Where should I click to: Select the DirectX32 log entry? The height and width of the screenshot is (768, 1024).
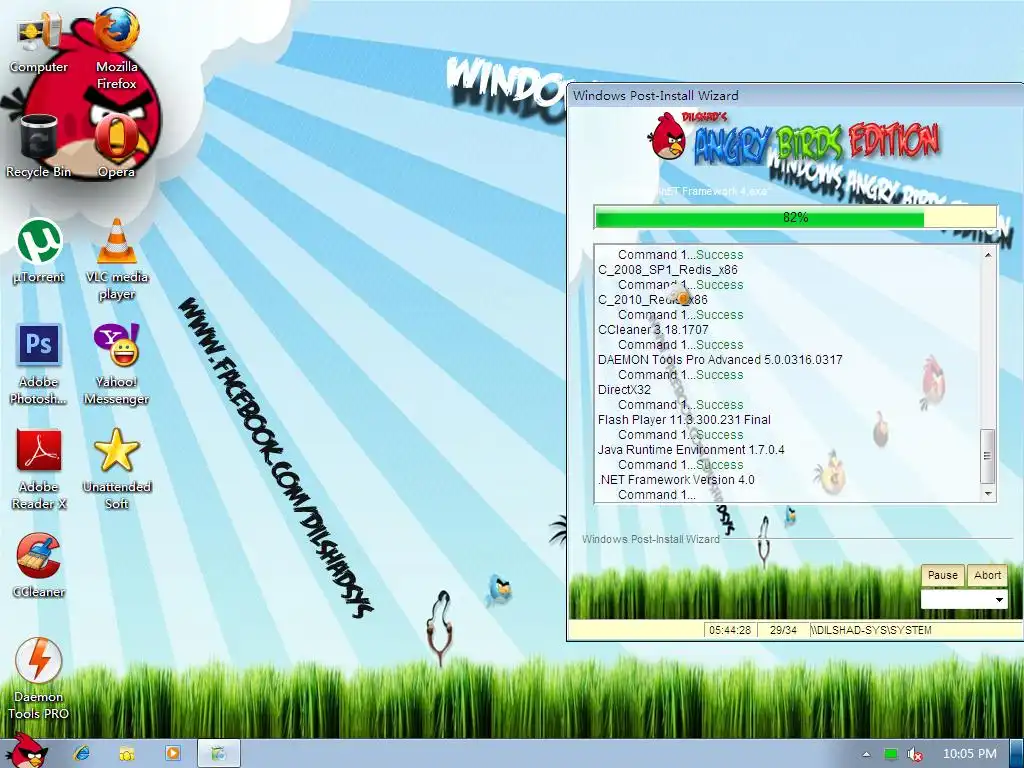click(624, 390)
